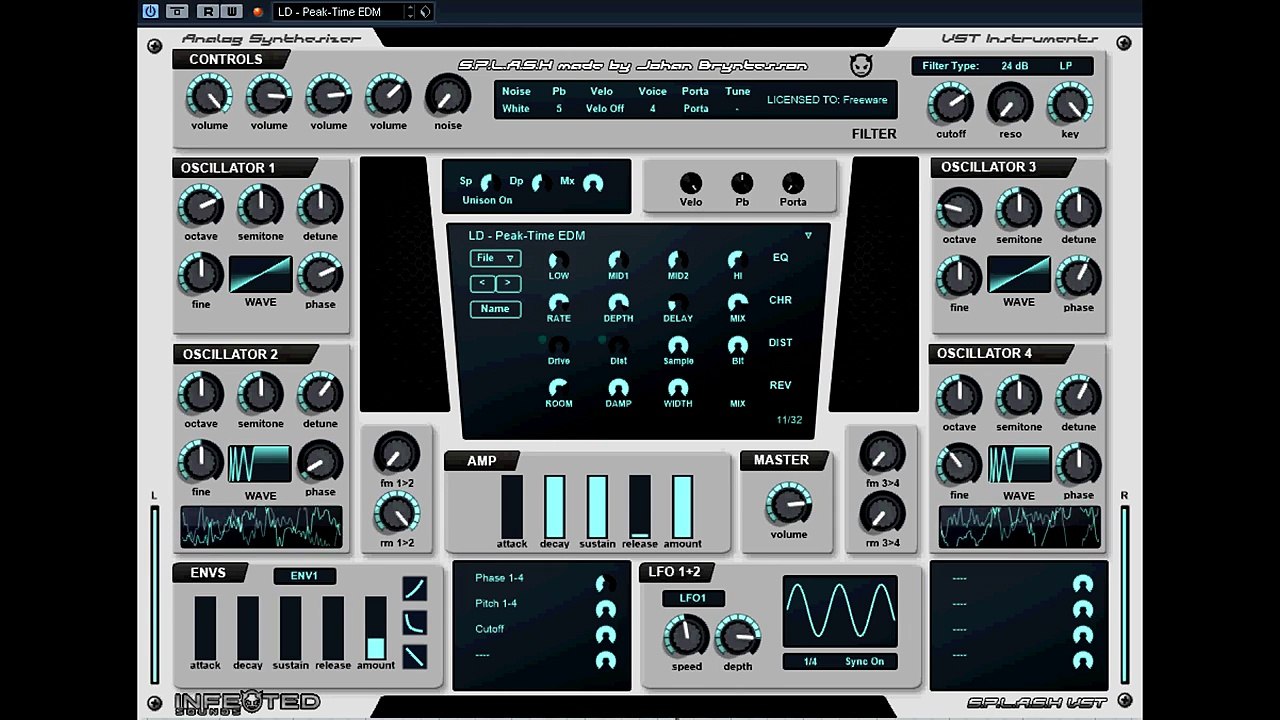Enable Read automation R button
The image size is (1280, 720).
coord(208,11)
